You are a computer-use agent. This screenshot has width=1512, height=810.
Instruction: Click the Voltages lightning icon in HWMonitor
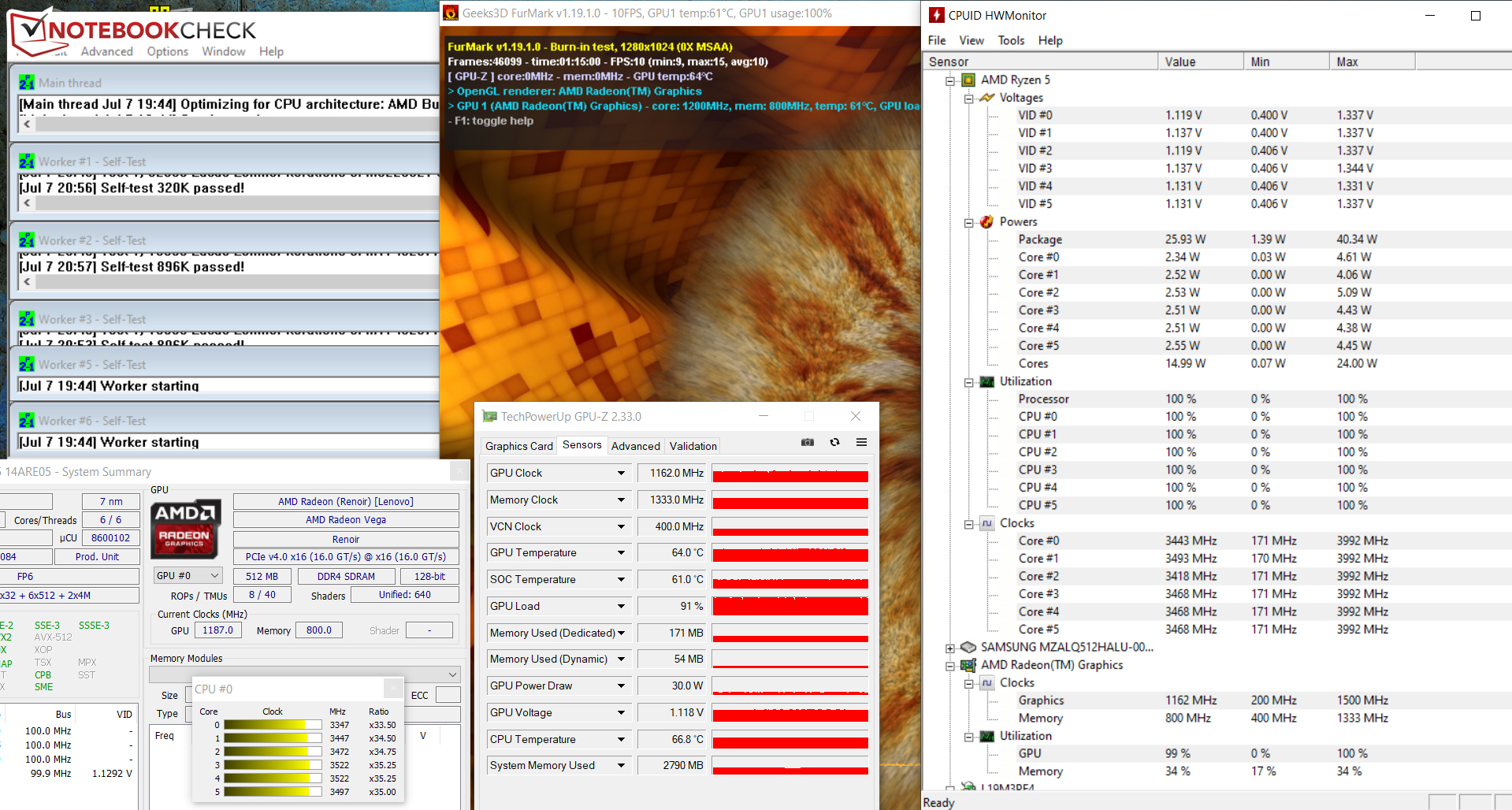[x=986, y=98]
